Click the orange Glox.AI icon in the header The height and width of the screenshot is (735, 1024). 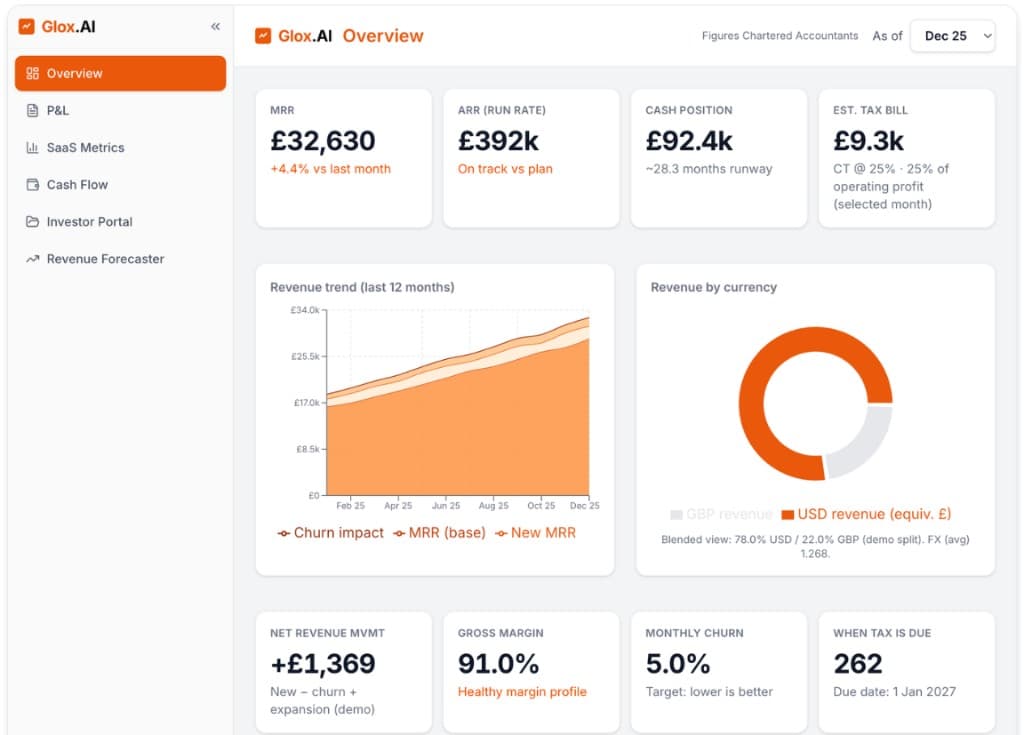pyautogui.click(x=263, y=35)
